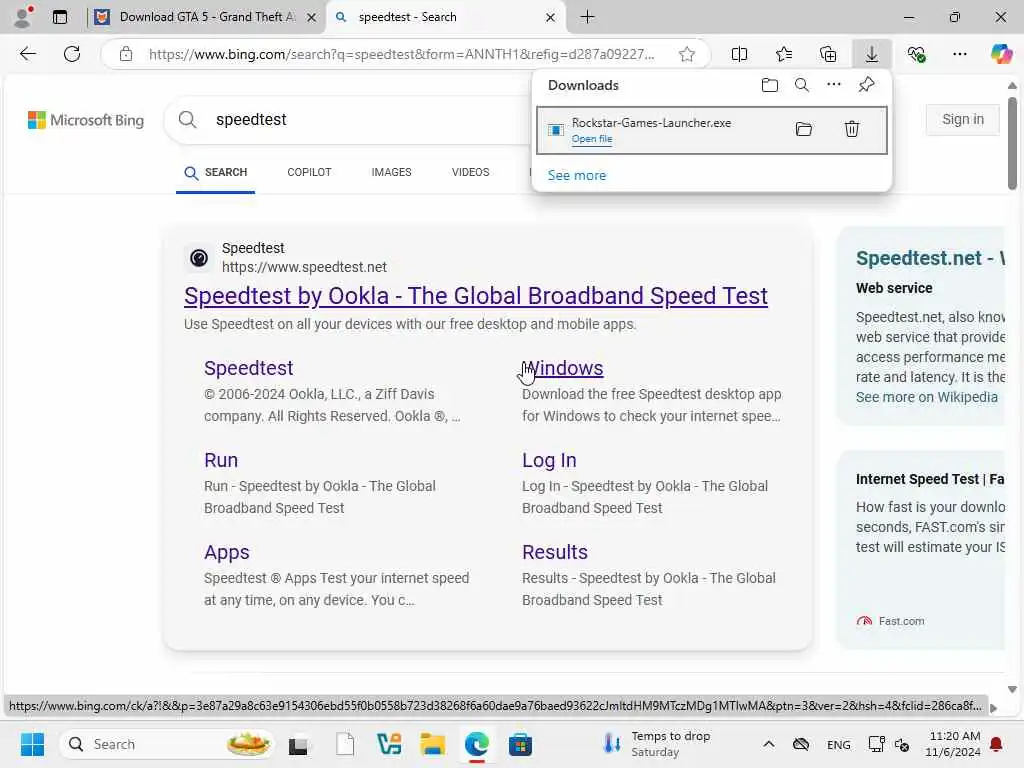Open Browser essentials heart icon

click(916, 54)
